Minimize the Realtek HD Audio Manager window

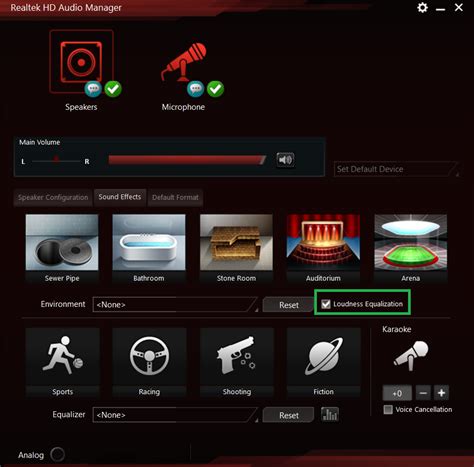click(440, 8)
